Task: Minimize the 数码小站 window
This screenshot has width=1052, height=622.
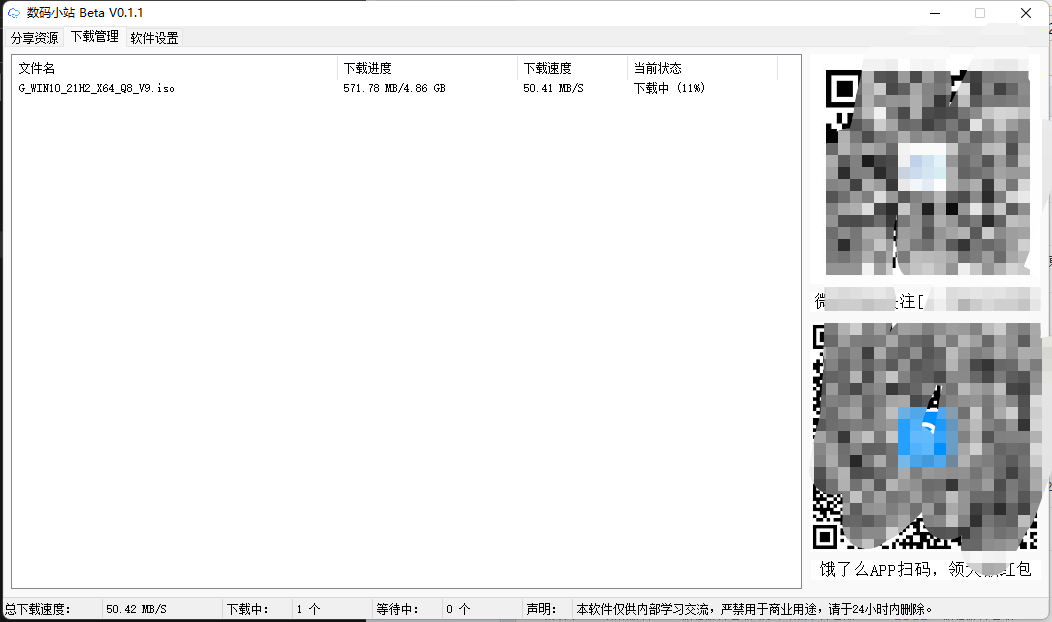Action: (934, 13)
